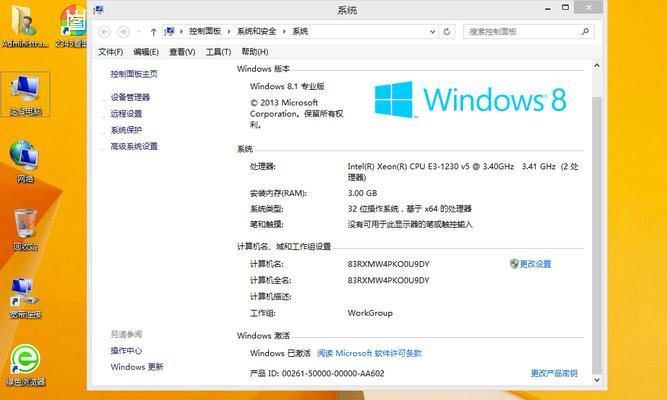The width and height of the screenshot is (667, 400).
Task: Expand the arrow after 系统和安全 breadcrumb
Action: 284,31
